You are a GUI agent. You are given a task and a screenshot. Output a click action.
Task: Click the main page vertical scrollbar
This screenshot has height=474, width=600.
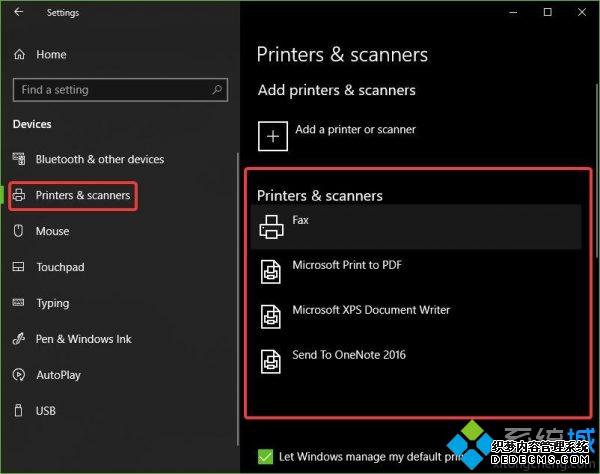597,170
